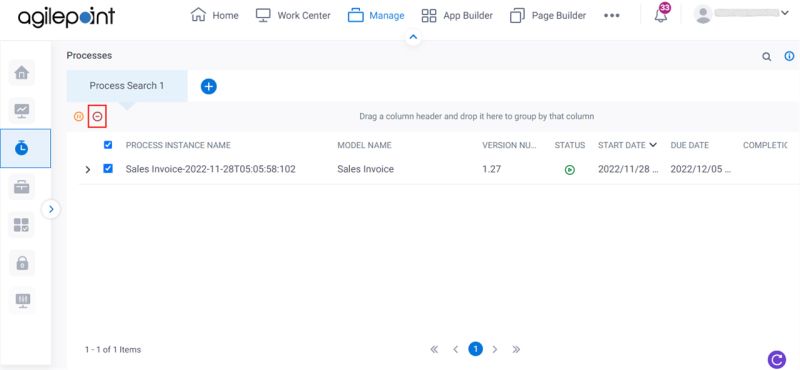Sort by Model Name column
Screen dimensions: 800x370
[x=364, y=145]
